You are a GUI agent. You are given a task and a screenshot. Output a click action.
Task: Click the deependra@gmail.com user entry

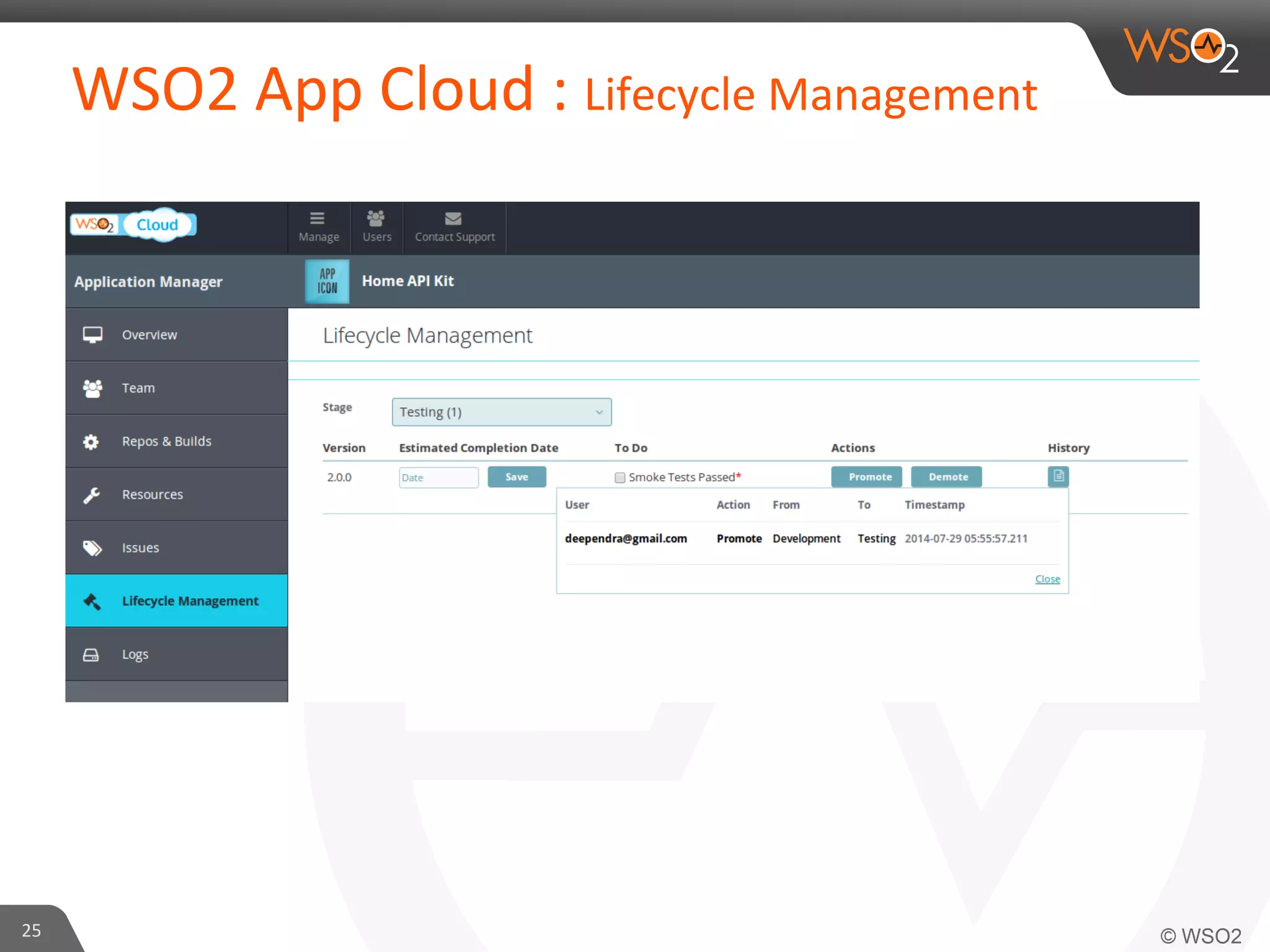[x=626, y=539]
